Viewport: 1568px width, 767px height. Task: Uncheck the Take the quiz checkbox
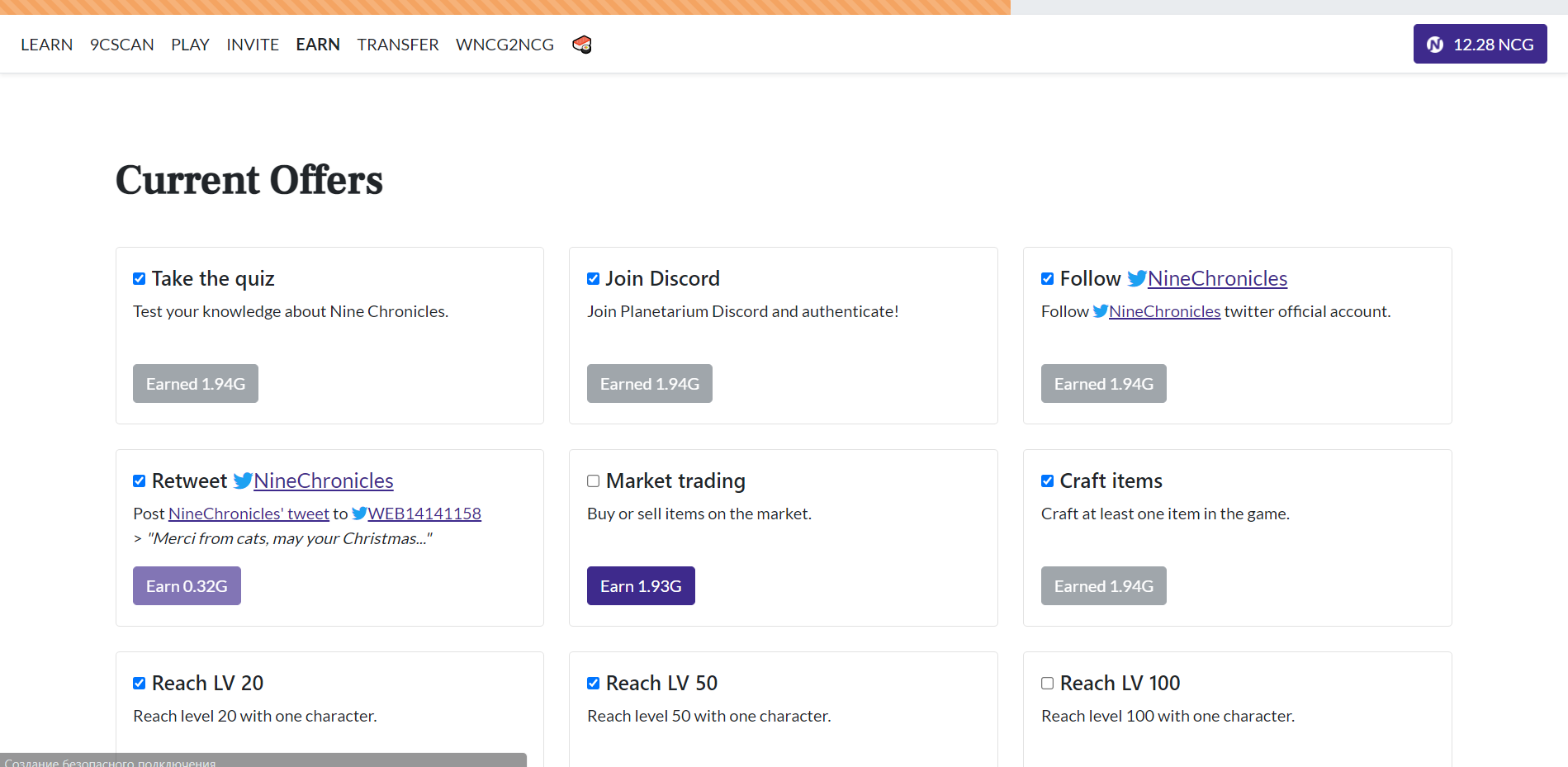[x=140, y=279]
